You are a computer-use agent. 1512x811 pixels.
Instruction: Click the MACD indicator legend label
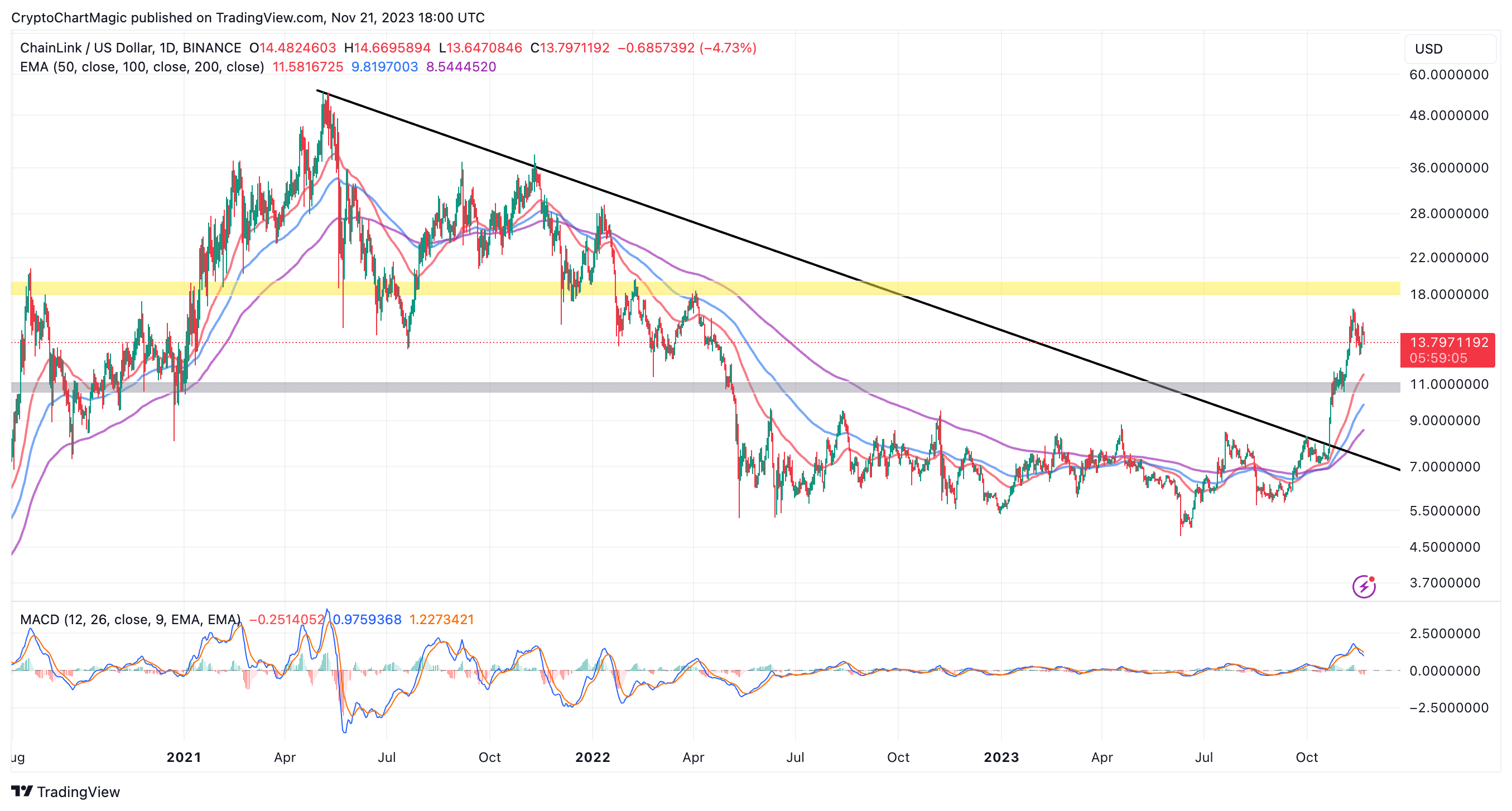tap(131, 620)
